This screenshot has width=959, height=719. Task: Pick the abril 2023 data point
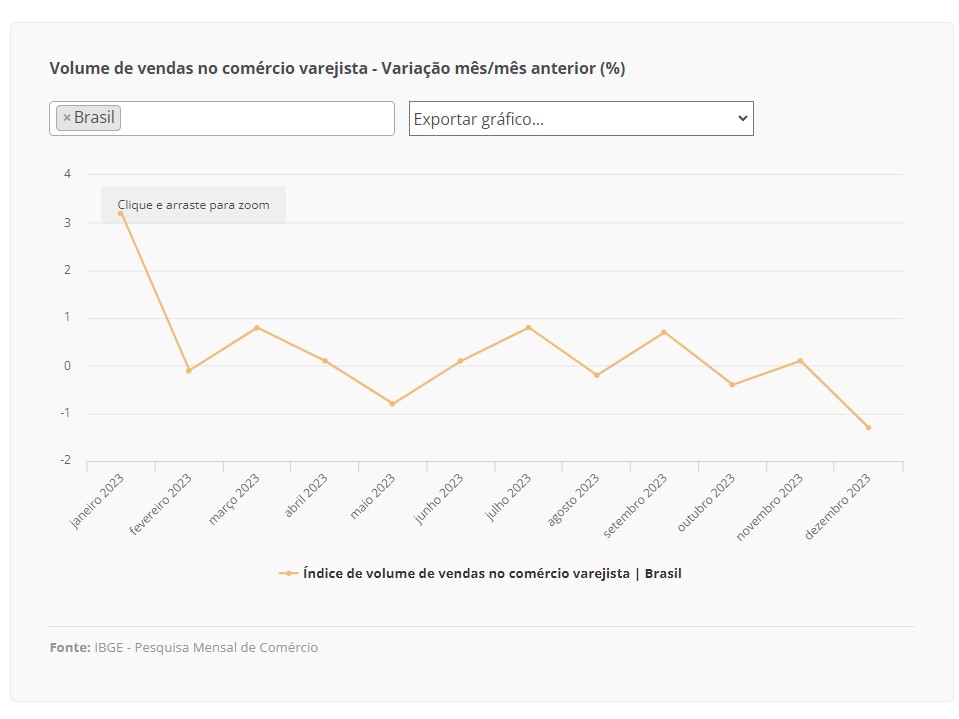(x=325, y=361)
